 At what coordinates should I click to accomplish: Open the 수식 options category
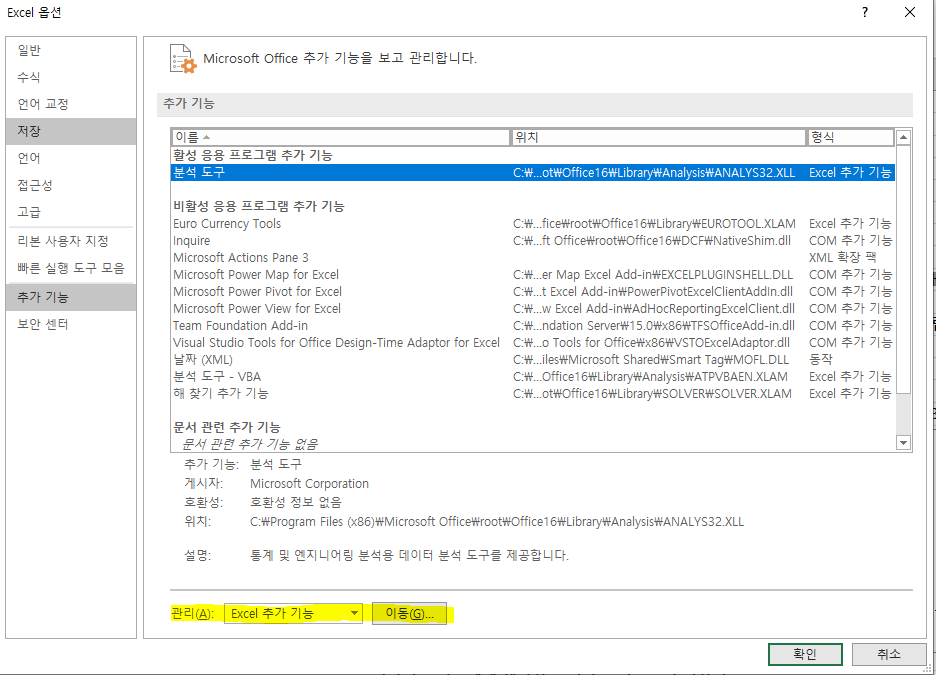click(x=70, y=77)
